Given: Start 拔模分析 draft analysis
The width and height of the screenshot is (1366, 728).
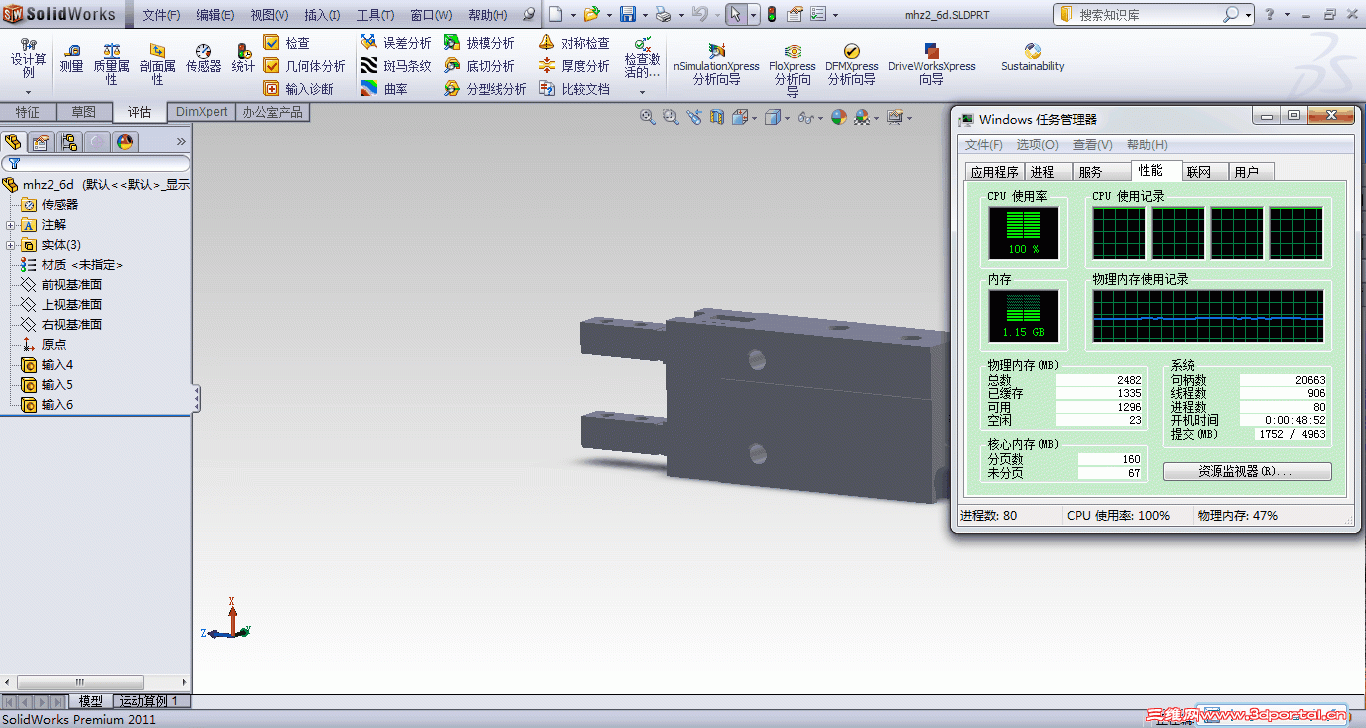Looking at the screenshot, I should click(479, 43).
